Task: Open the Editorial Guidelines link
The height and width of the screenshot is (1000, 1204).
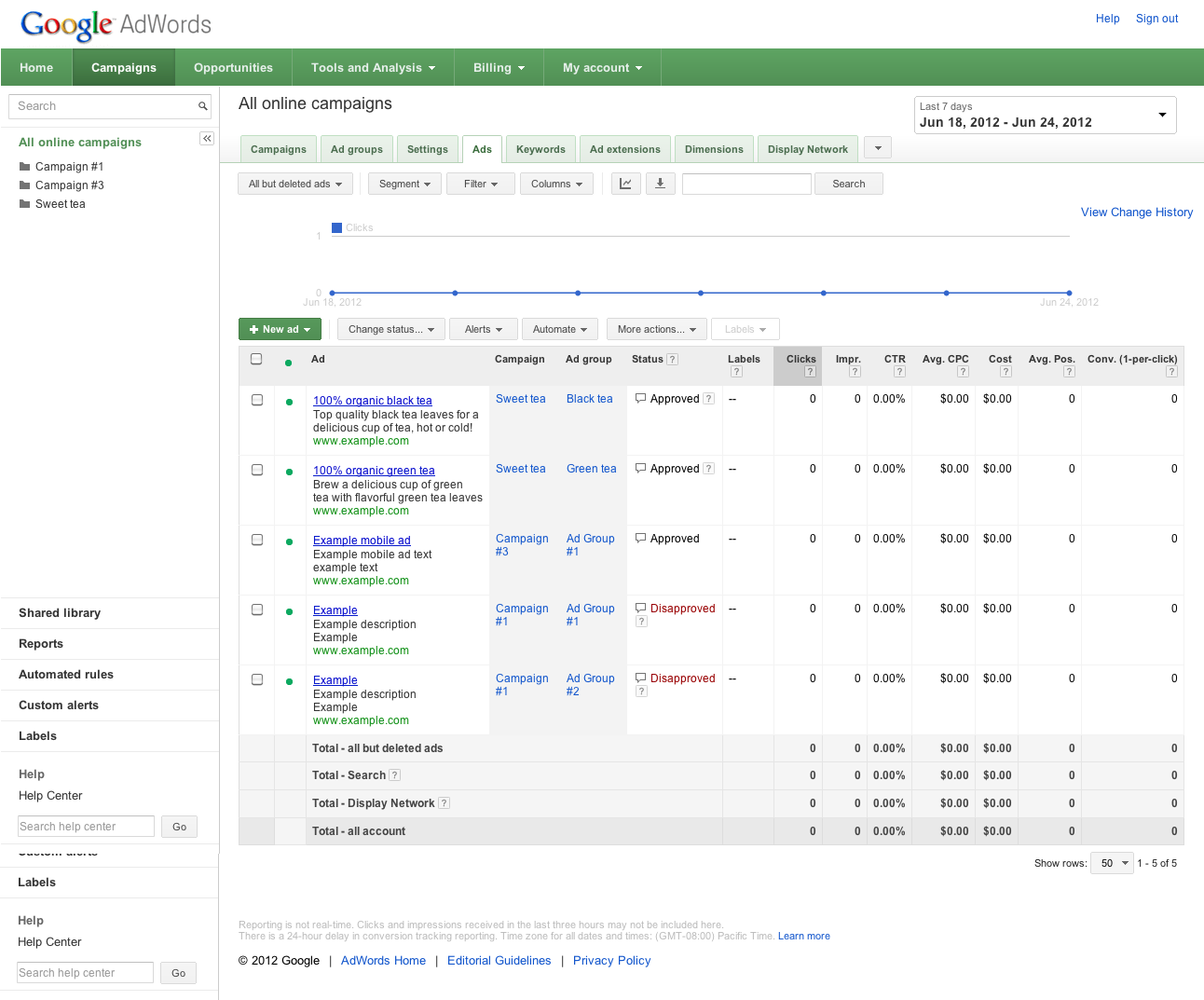Action: 499,961
